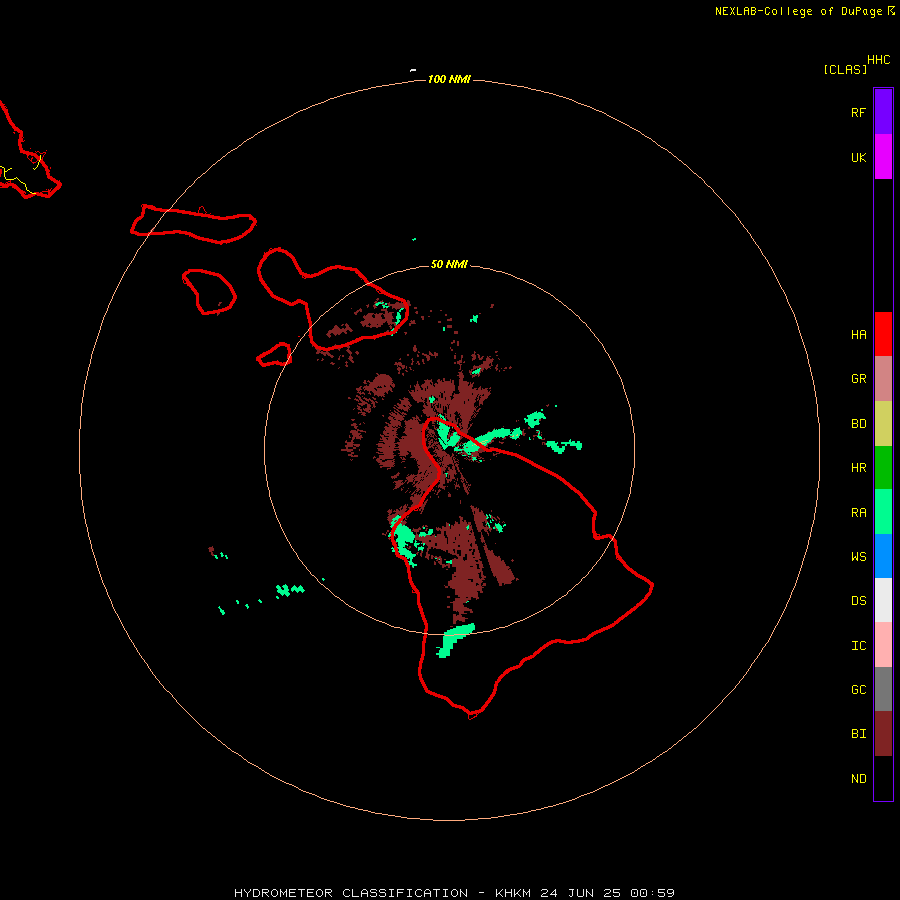
Task: Click the blue WS legend swatch
Action: [883, 556]
